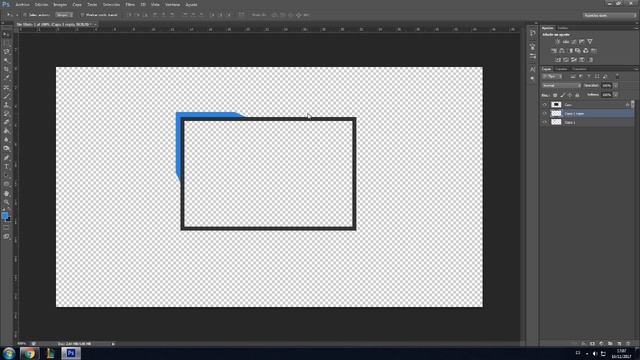640x360 pixels.
Task: Add a Brightness/Contrast adjustment
Action: [x=558, y=42]
